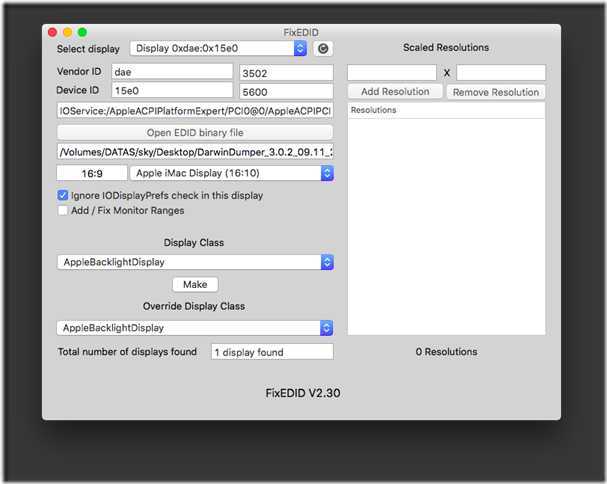Click Open EDID binary file button
Image resolution: width=607 pixels, height=484 pixels.
(x=195, y=132)
